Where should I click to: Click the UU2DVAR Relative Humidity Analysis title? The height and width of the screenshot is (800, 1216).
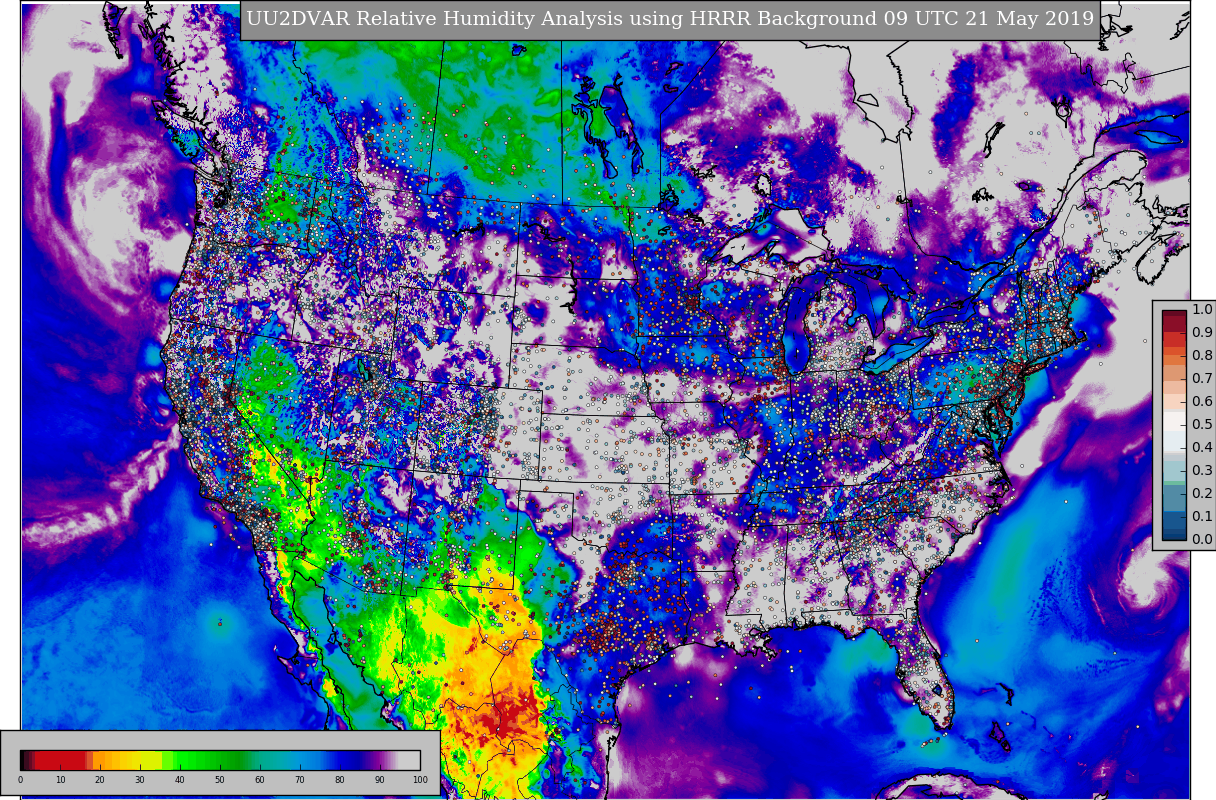pyautogui.click(x=670, y=19)
